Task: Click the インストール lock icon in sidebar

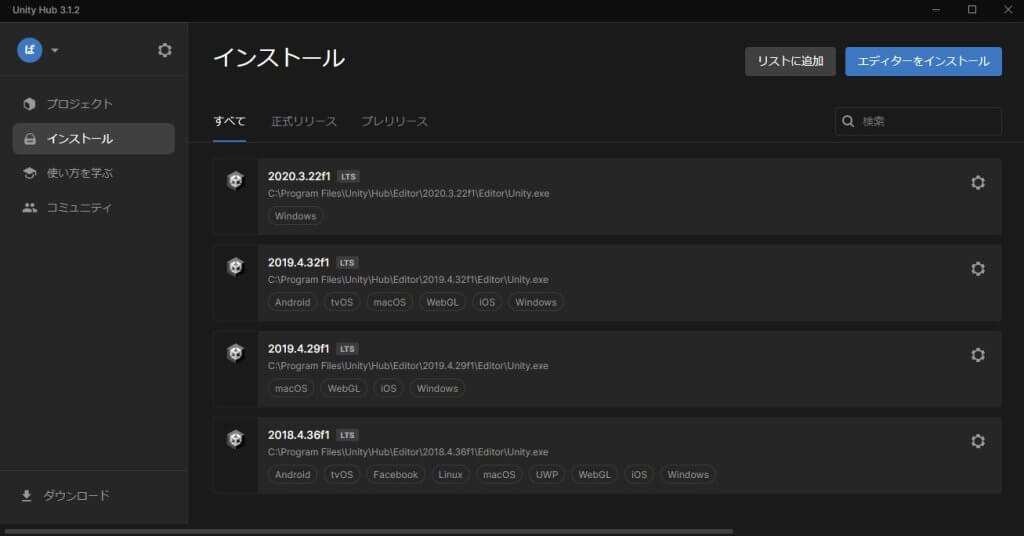Action: pos(29,138)
